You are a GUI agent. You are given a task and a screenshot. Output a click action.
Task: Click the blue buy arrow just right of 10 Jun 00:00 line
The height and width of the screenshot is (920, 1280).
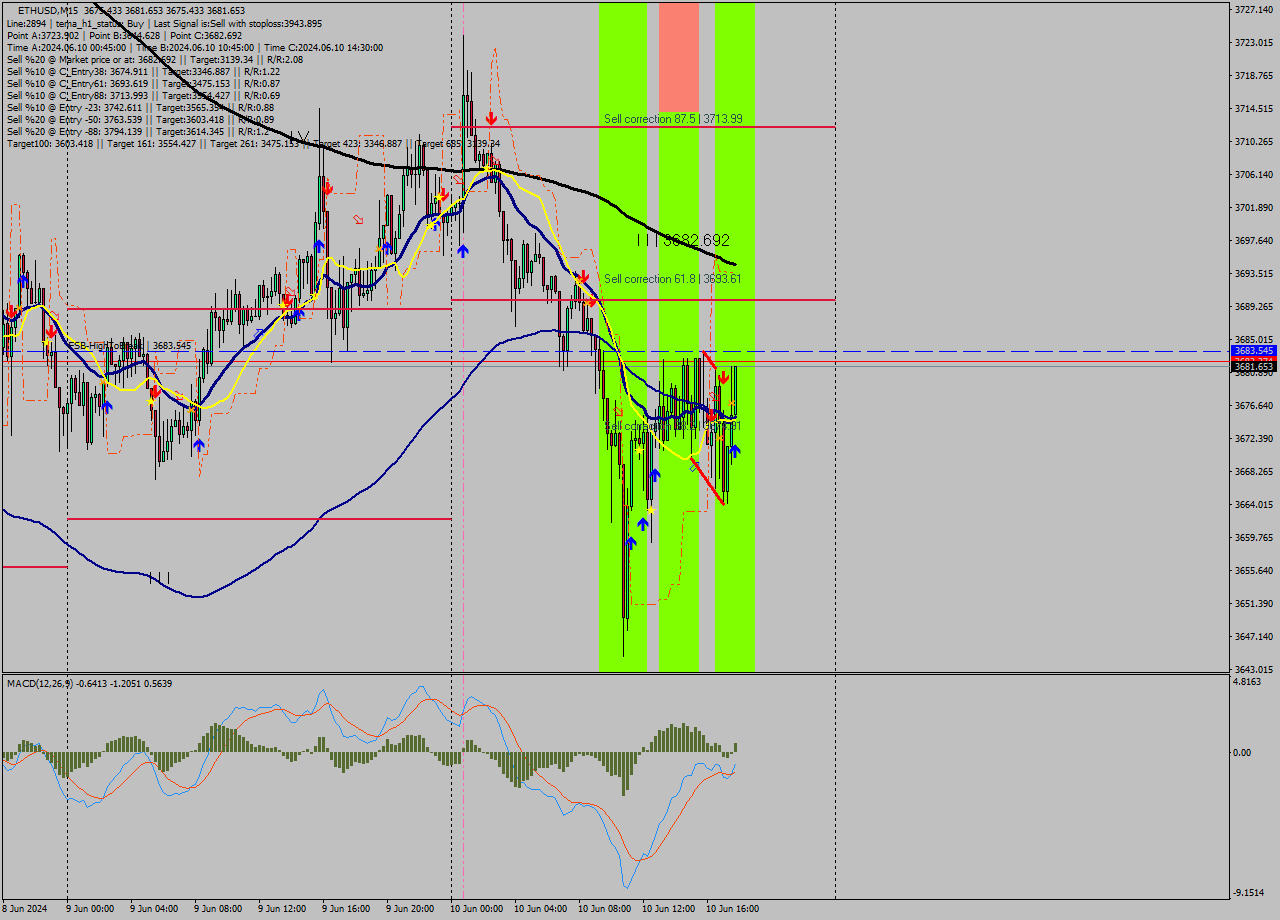[463, 250]
